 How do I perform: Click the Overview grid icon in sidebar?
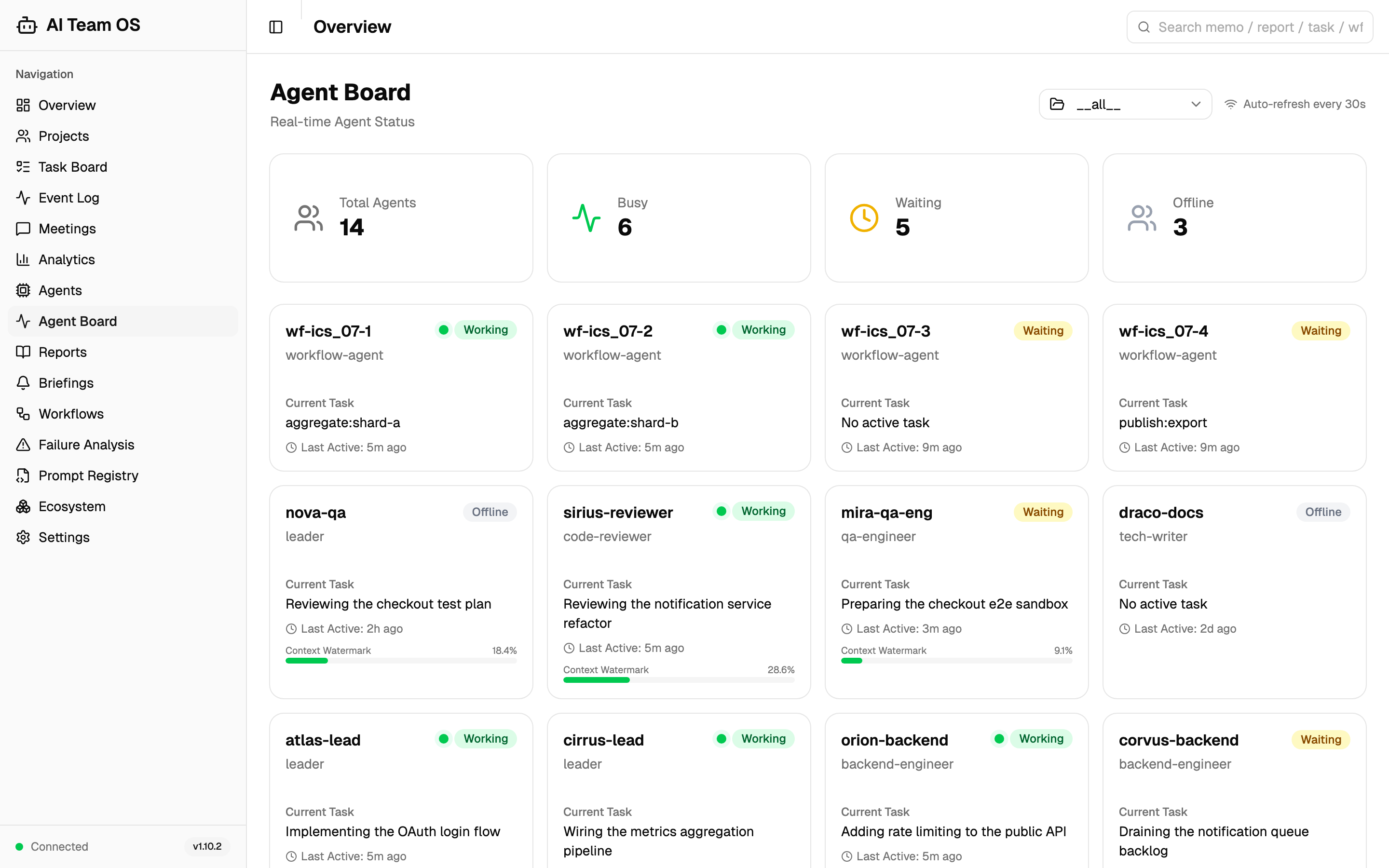(23, 105)
